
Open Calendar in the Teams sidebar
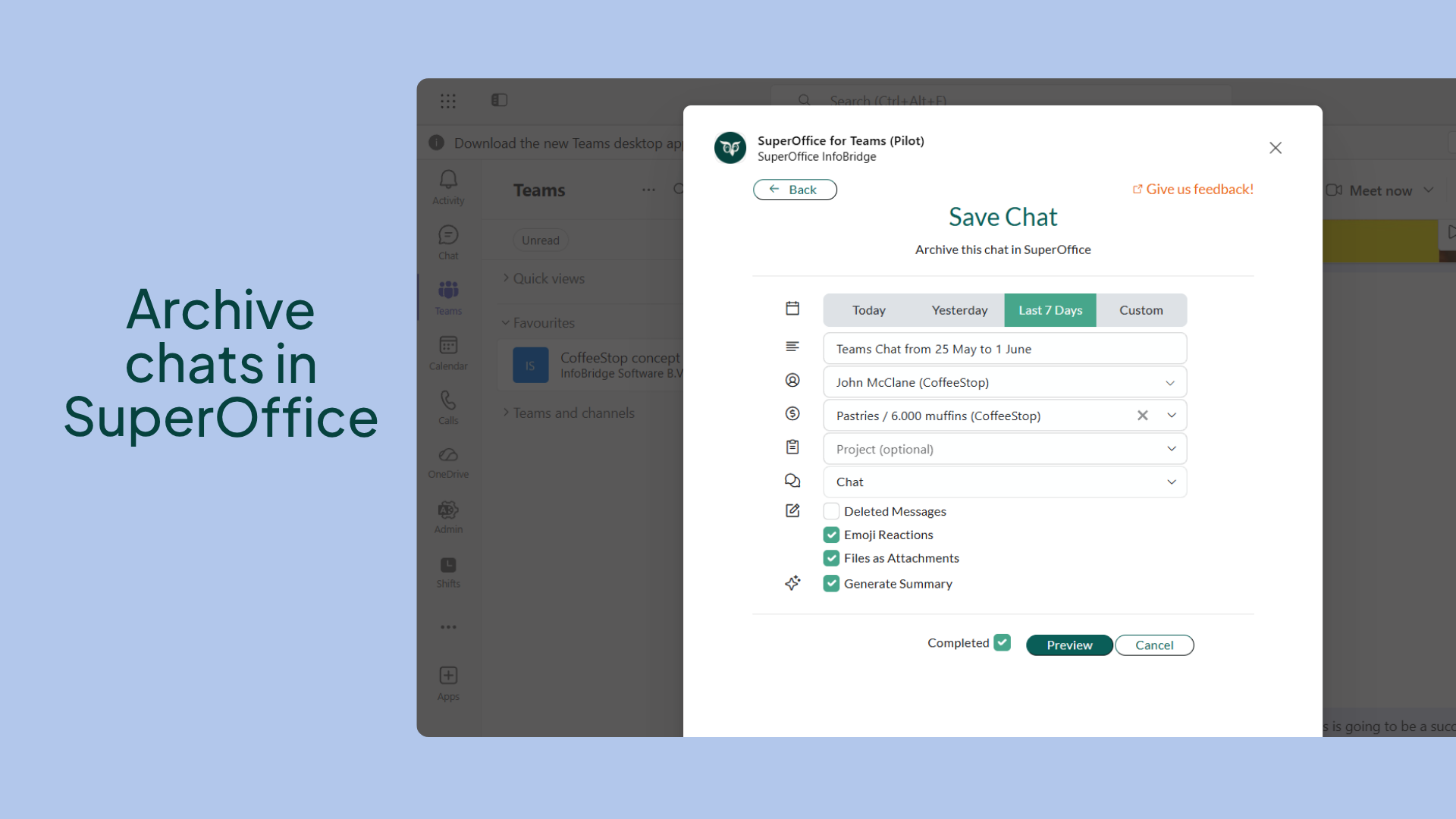click(x=448, y=353)
